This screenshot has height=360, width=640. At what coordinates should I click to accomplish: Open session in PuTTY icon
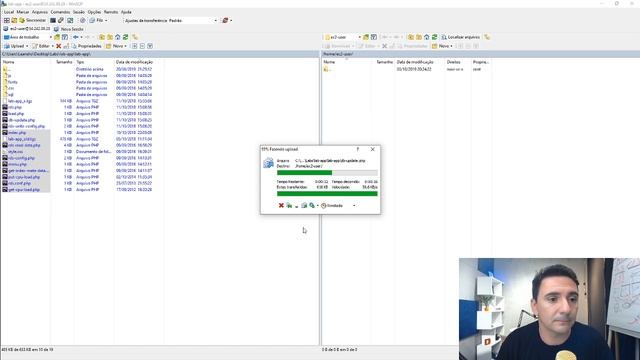point(61,20)
